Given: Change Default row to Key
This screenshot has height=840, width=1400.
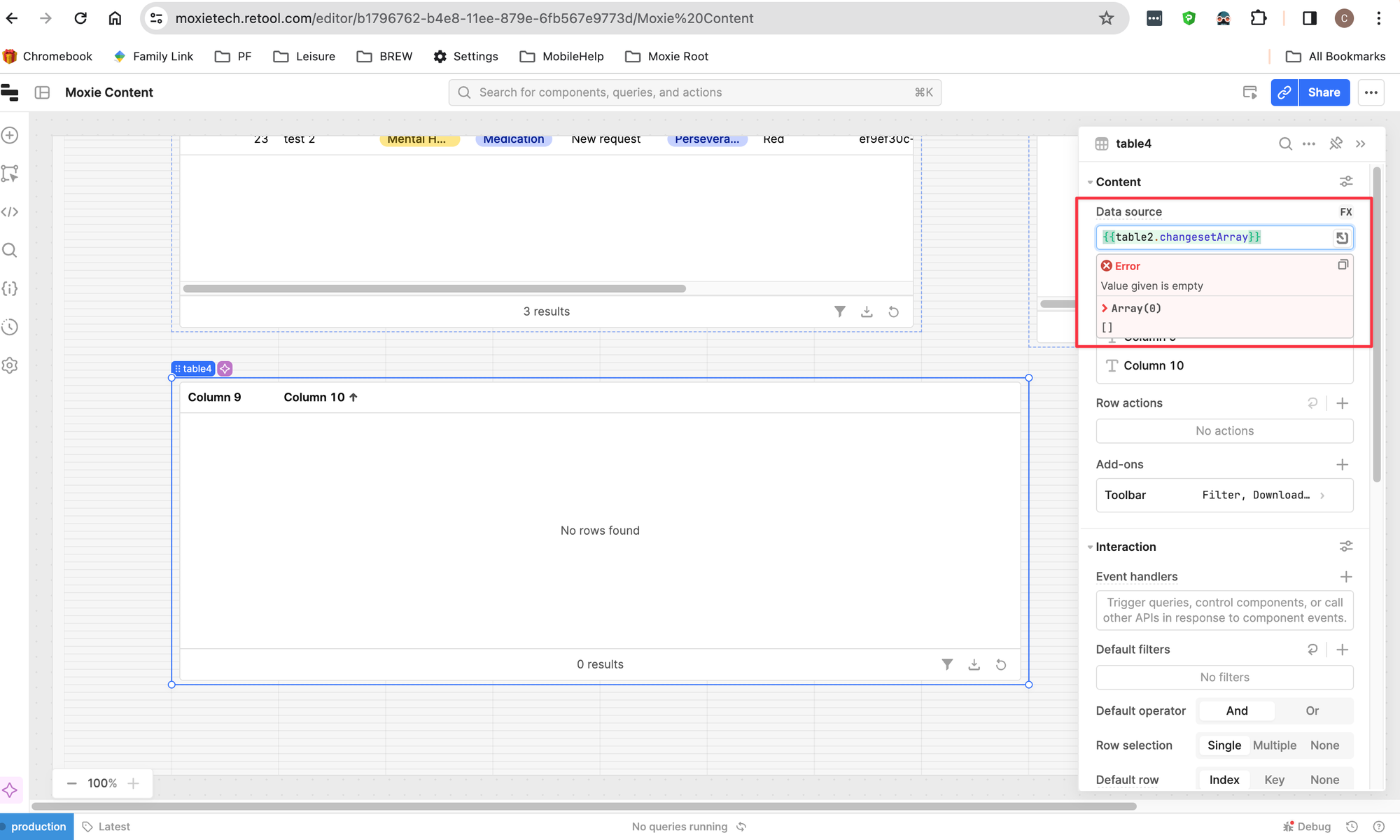Looking at the screenshot, I should 1274,779.
